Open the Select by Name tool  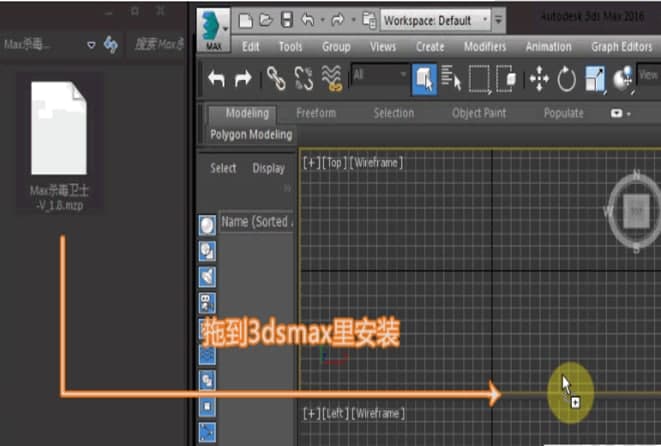tap(451, 78)
